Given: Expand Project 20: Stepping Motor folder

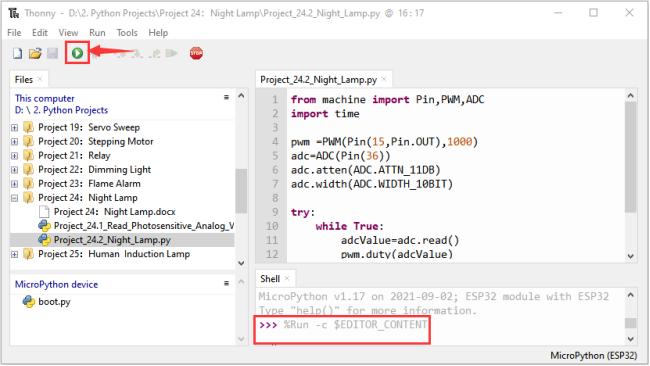Looking at the screenshot, I should [x=15, y=141].
